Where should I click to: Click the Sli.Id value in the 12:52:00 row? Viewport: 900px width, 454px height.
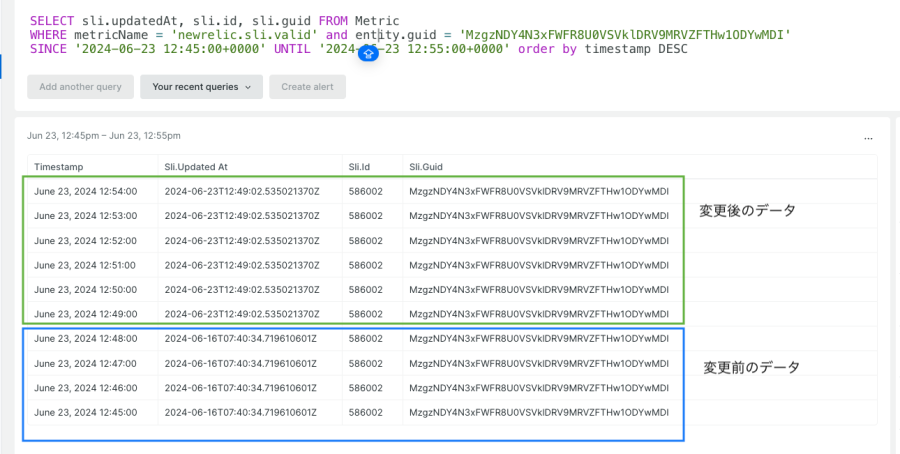click(x=365, y=240)
